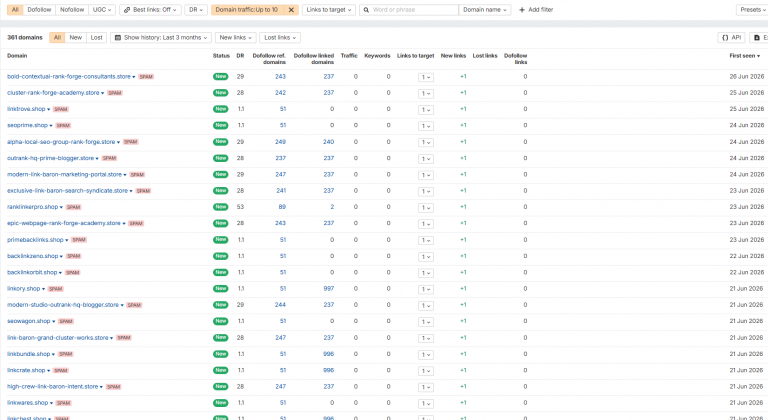Open the Domain traffic: Up to 10 filter
The height and width of the screenshot is (420, 768).
pos(247,10)
